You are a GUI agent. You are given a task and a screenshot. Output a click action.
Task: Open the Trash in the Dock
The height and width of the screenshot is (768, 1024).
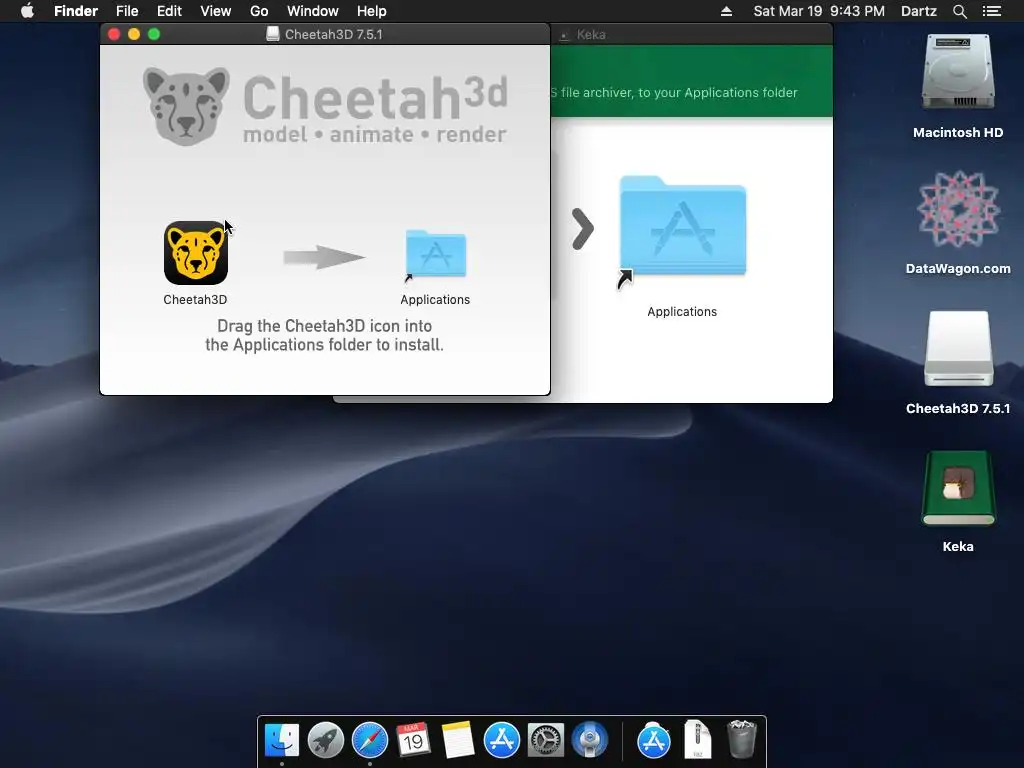pos(741,739)
